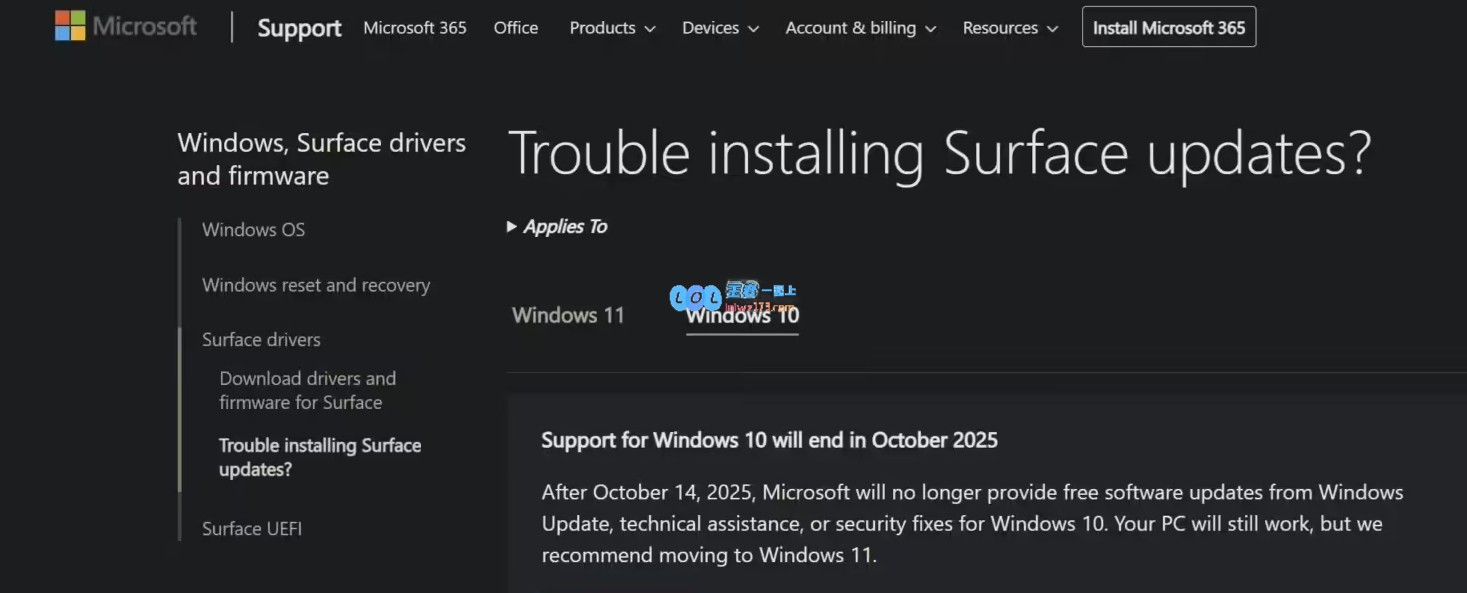Click Trouble installing Surface updates? sidebar link
Screen dimensions: 1467x593
[x=320, y=457]
